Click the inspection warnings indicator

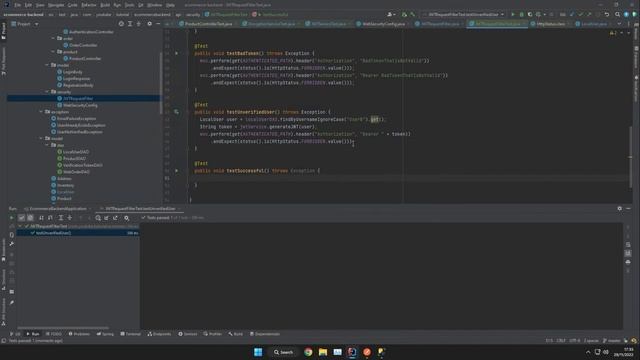coord(613,33)
